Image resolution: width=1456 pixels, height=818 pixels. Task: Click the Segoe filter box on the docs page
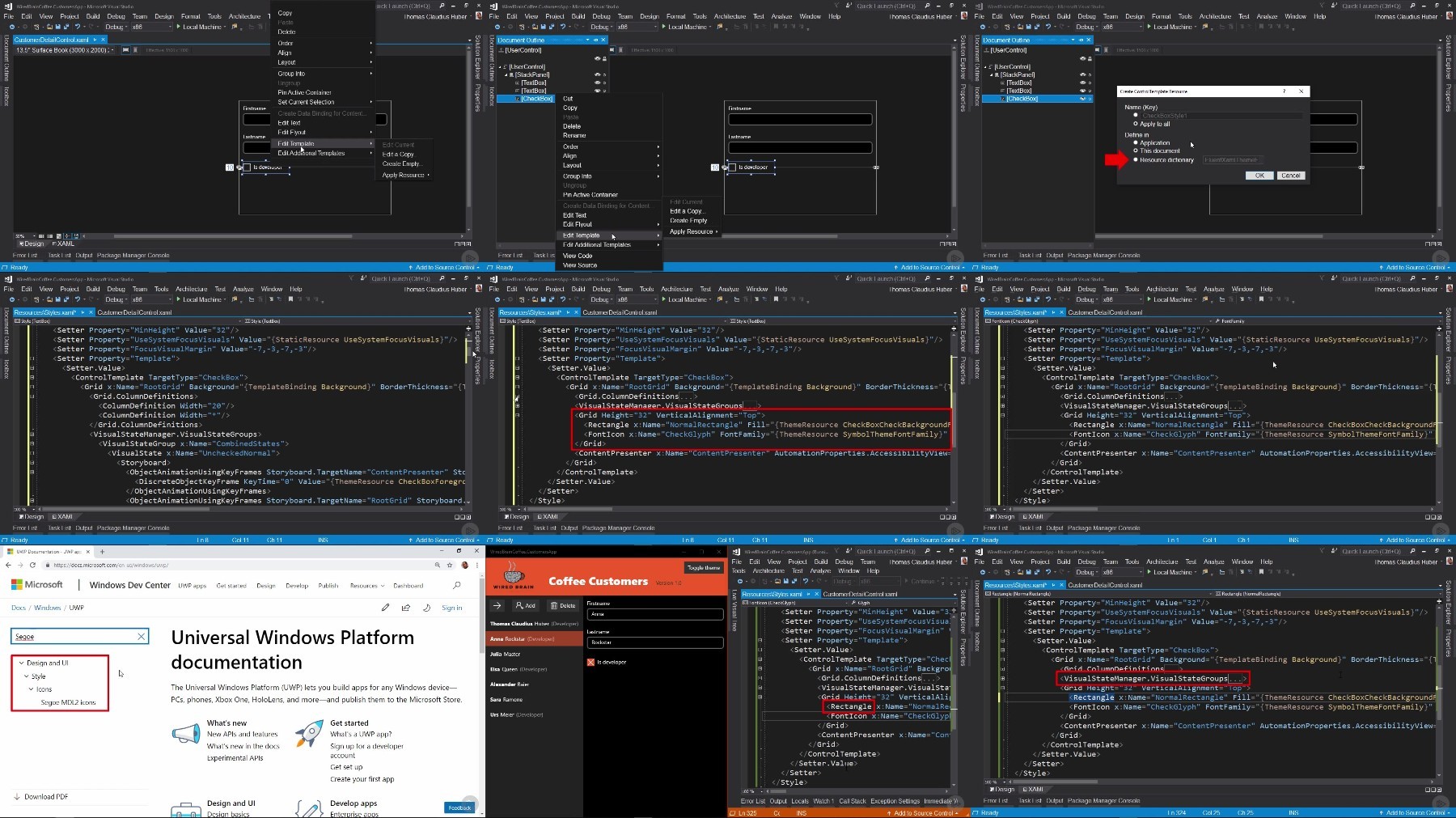[79, 637]
